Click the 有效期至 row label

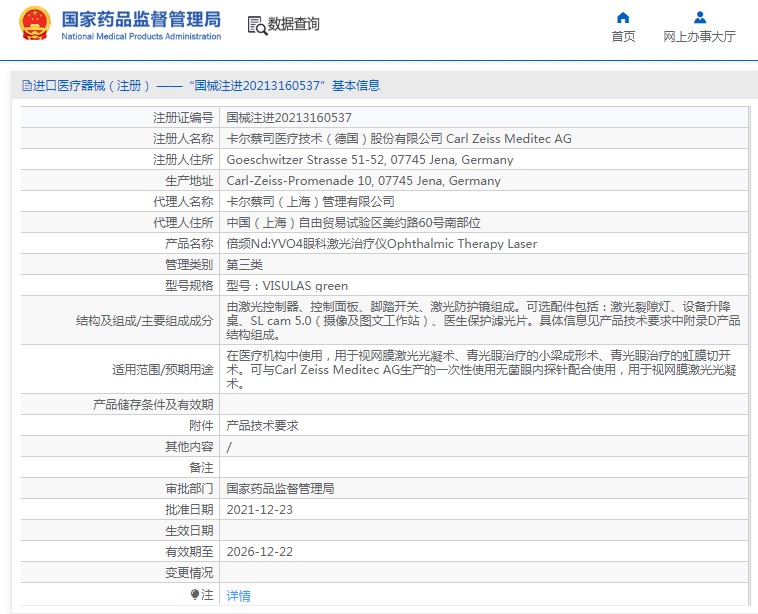[189, 552]
